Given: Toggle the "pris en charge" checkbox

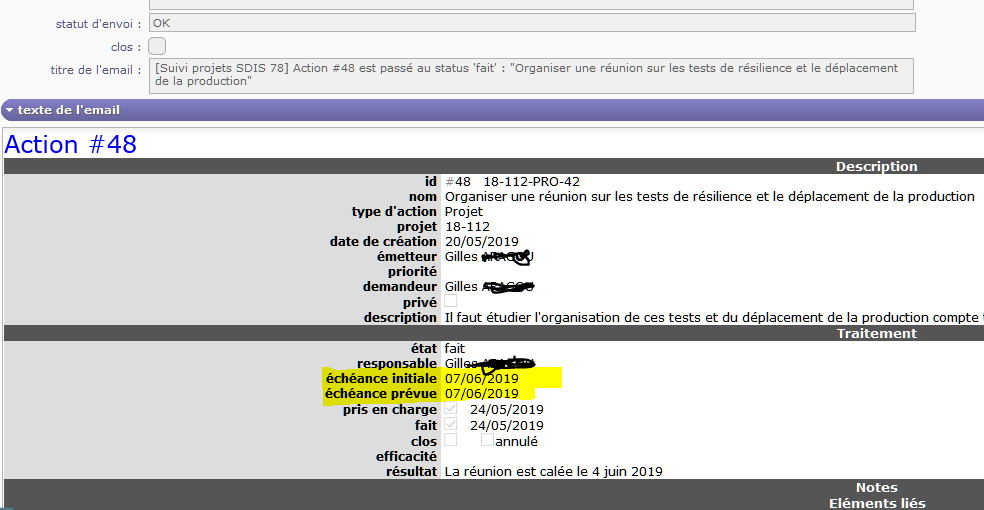Looking at the screenshot, I should 451,409.
